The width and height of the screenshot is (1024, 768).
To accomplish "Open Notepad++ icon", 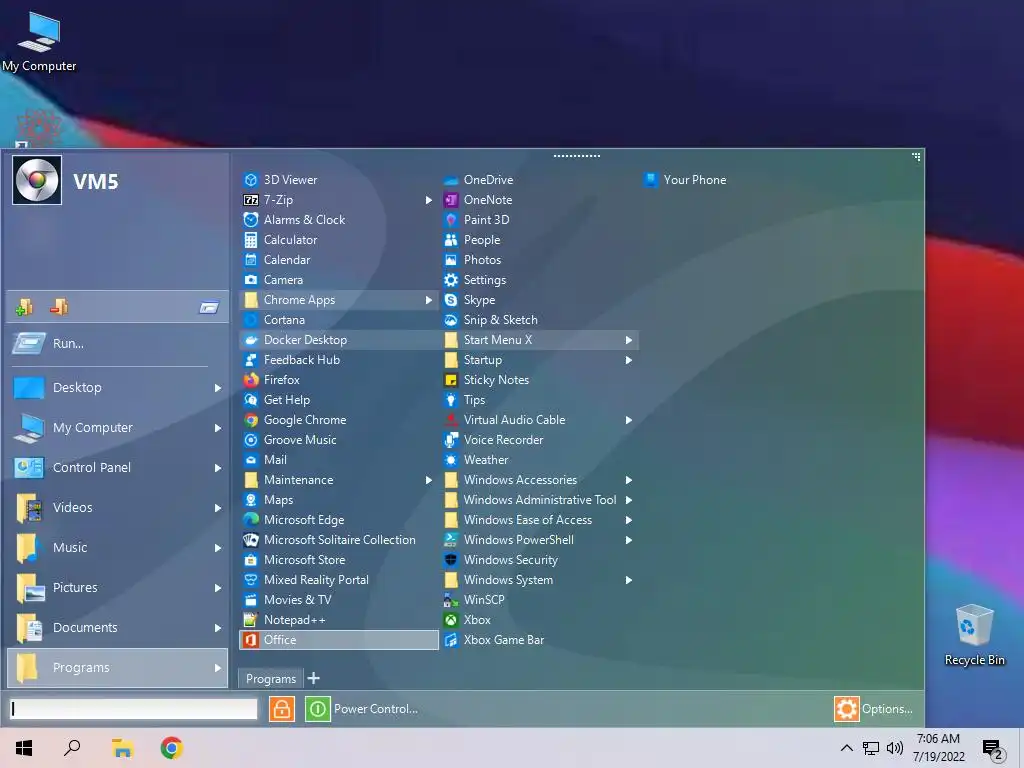I will (251, 620).
